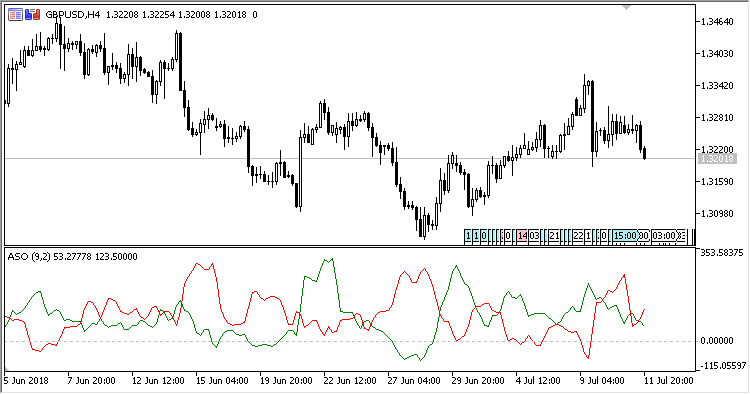This screenshot has width=750, height=394.
Task: Click the chart shift triangle marker at top
Action: coord(627,7)
